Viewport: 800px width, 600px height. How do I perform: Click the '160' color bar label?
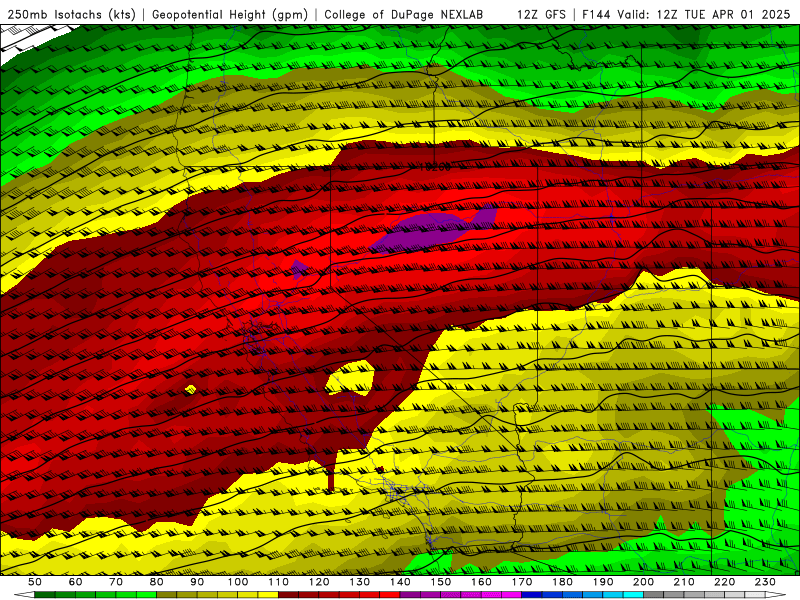[481, 582]
